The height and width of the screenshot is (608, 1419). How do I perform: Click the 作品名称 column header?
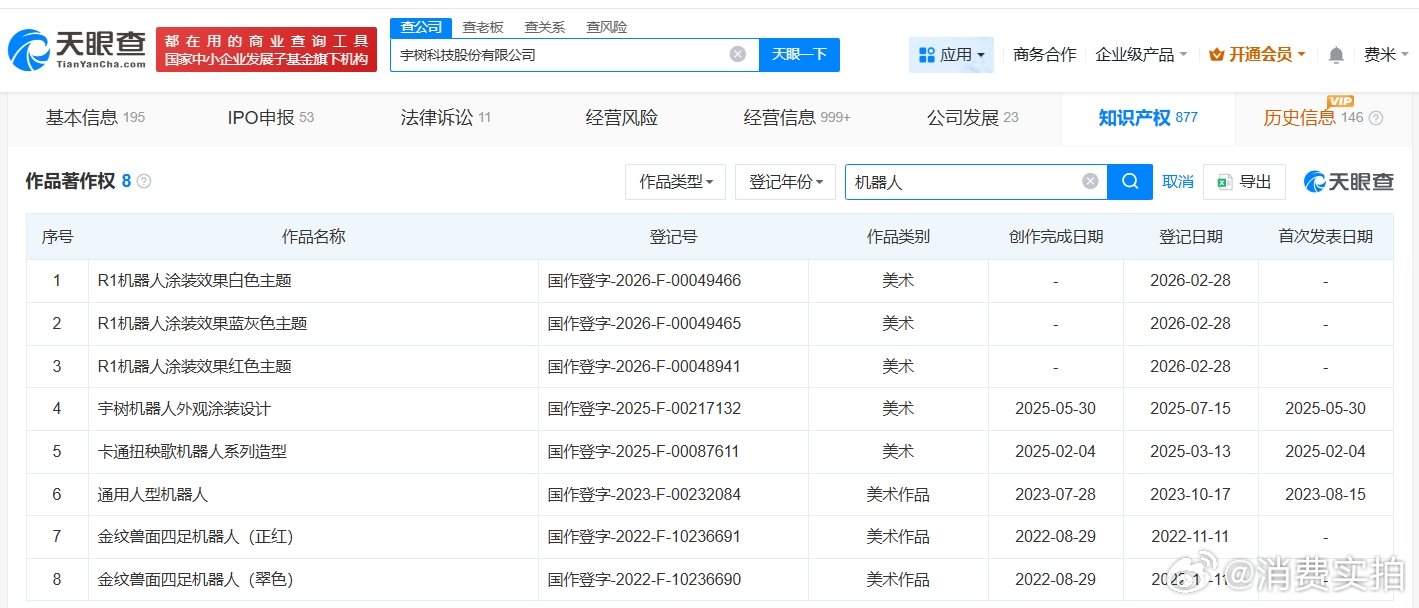coord(313,237)
